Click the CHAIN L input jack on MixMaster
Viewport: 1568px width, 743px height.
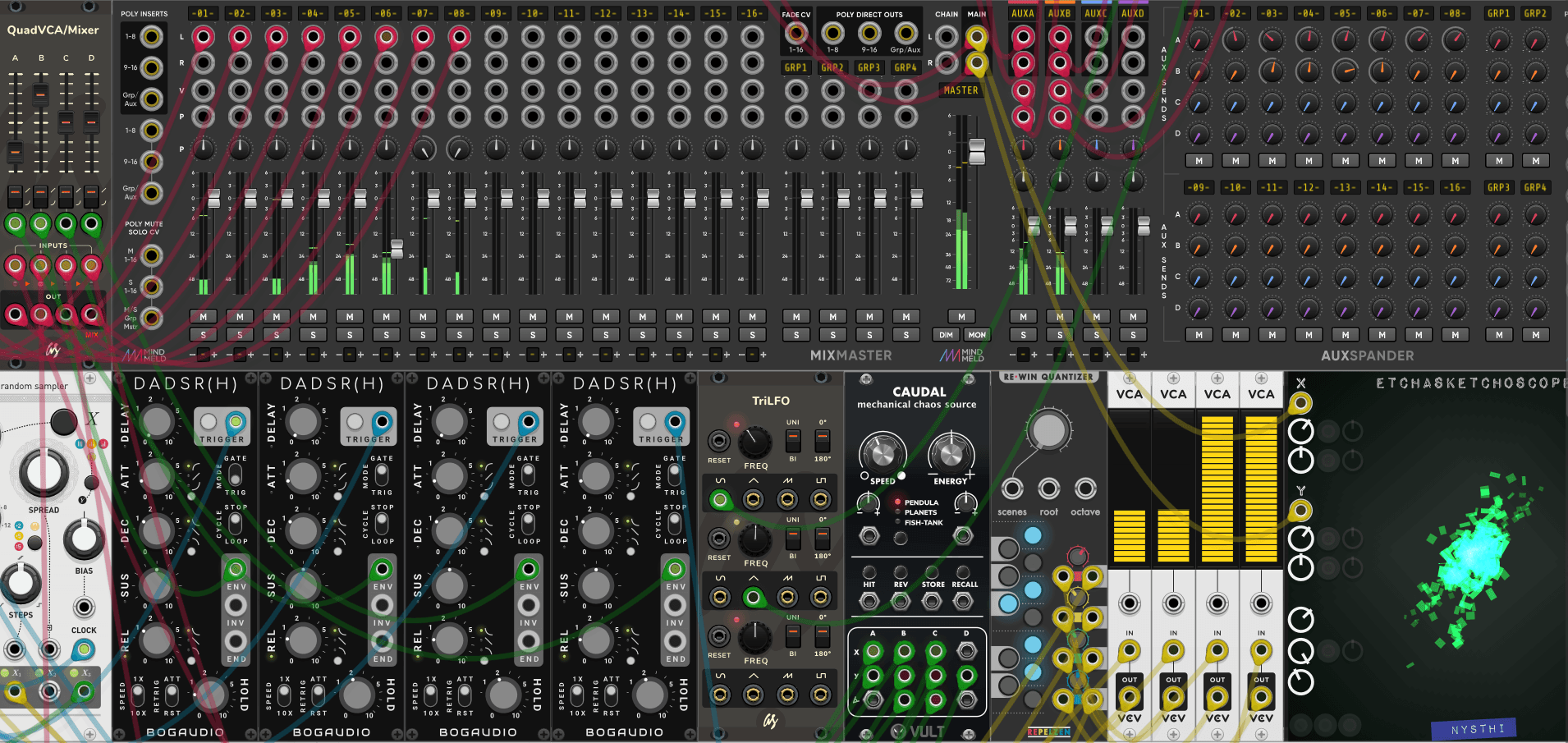click(x=947, y=36)
